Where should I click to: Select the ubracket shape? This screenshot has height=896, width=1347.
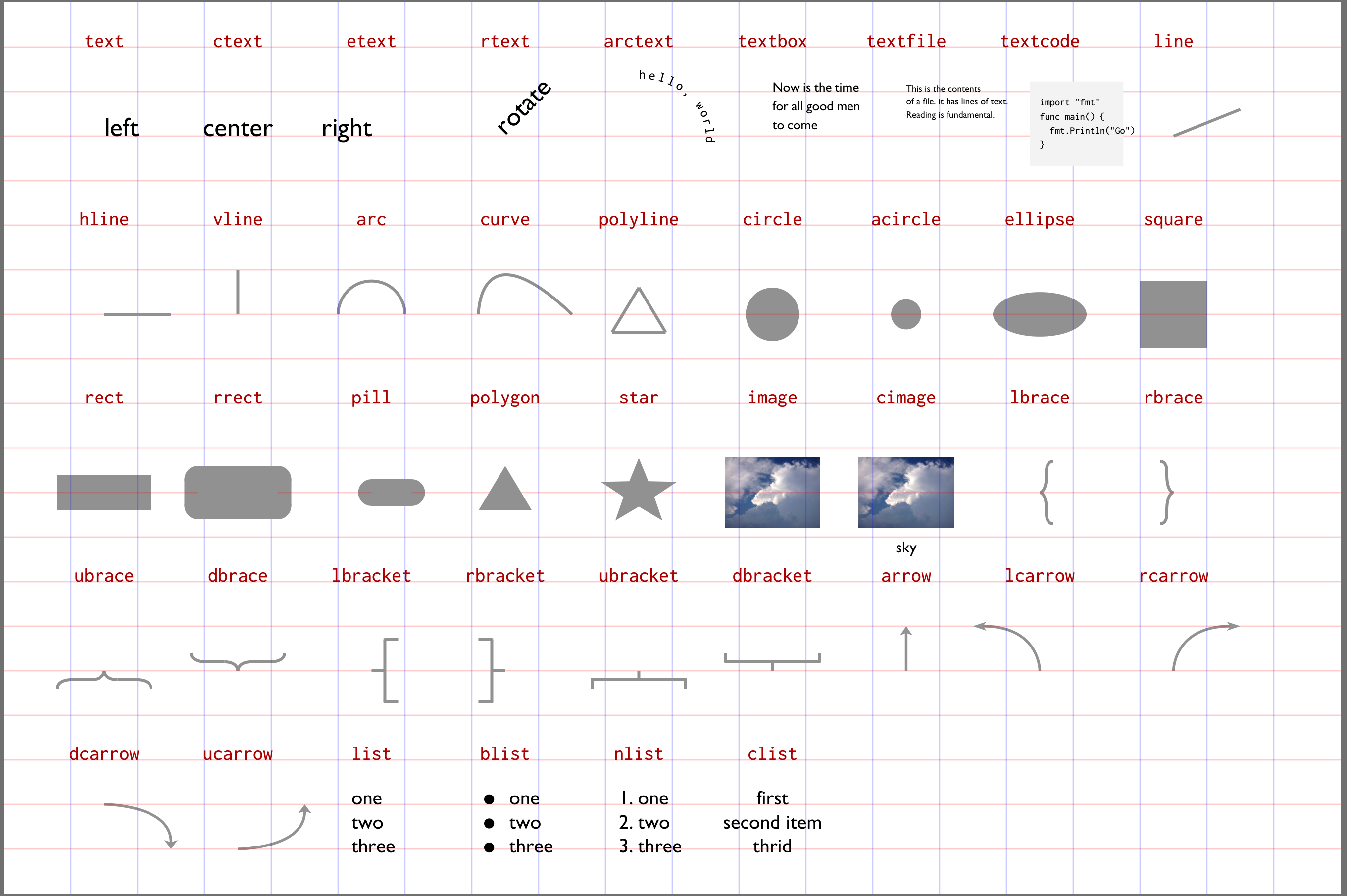tap(639, 680)
